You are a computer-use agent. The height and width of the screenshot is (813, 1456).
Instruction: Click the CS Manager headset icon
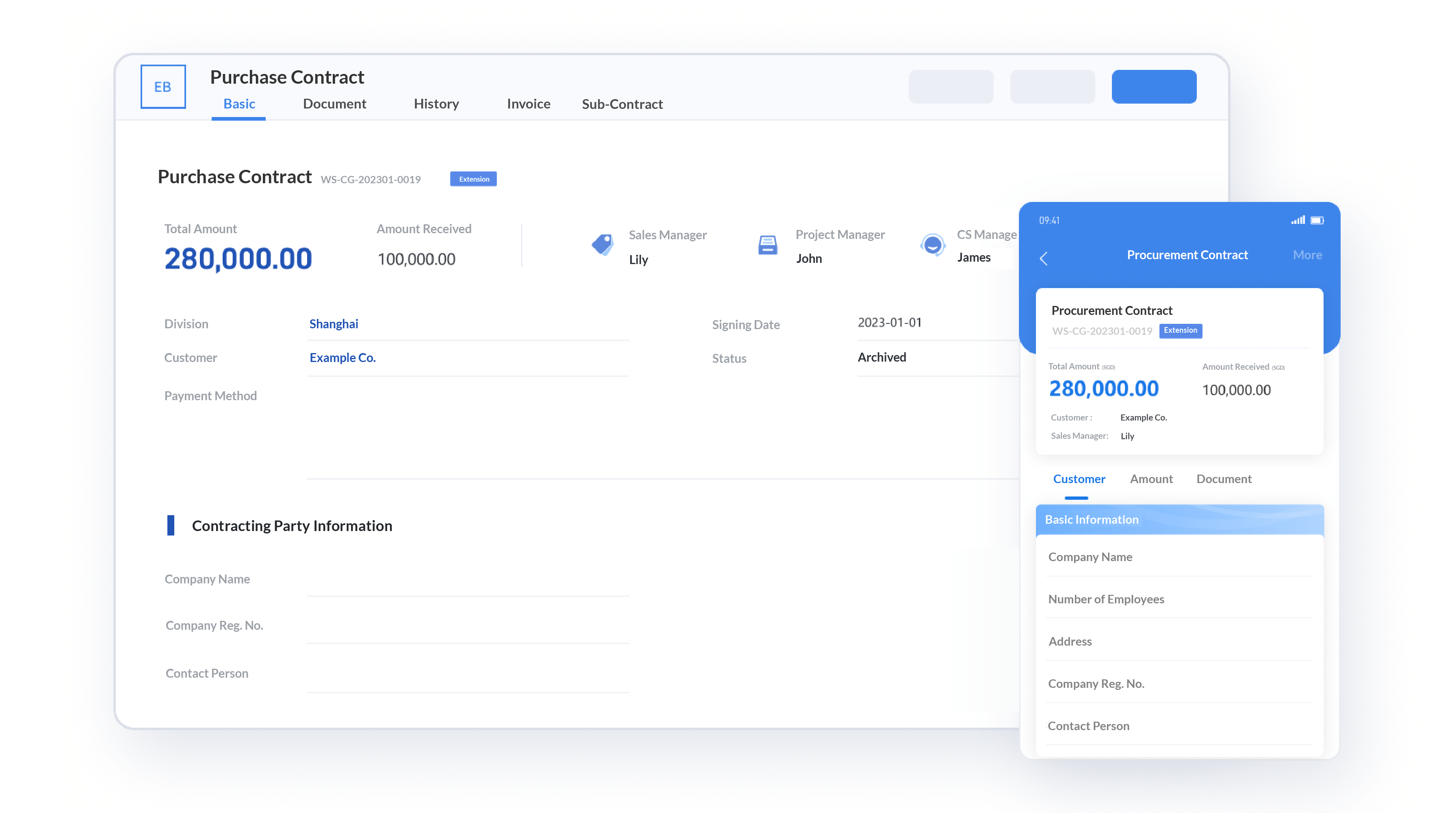pyautogui.click(x=933, y=245)
